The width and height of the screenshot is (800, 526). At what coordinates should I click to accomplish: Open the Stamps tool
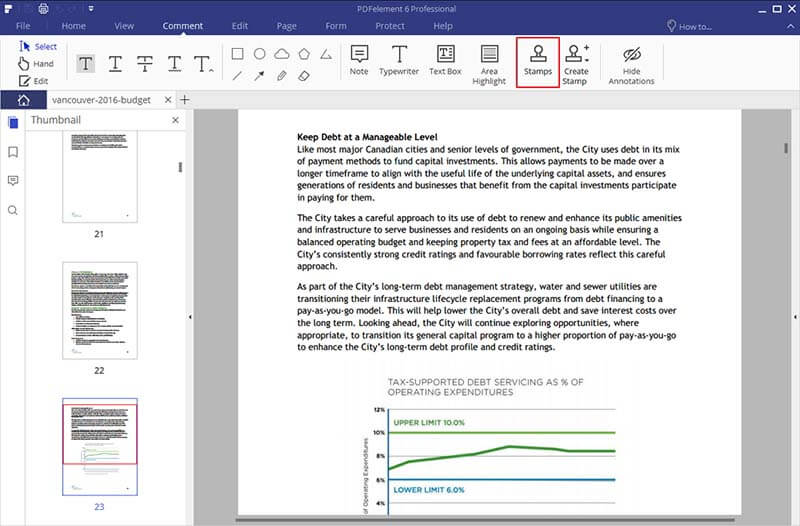pos(538,62)
